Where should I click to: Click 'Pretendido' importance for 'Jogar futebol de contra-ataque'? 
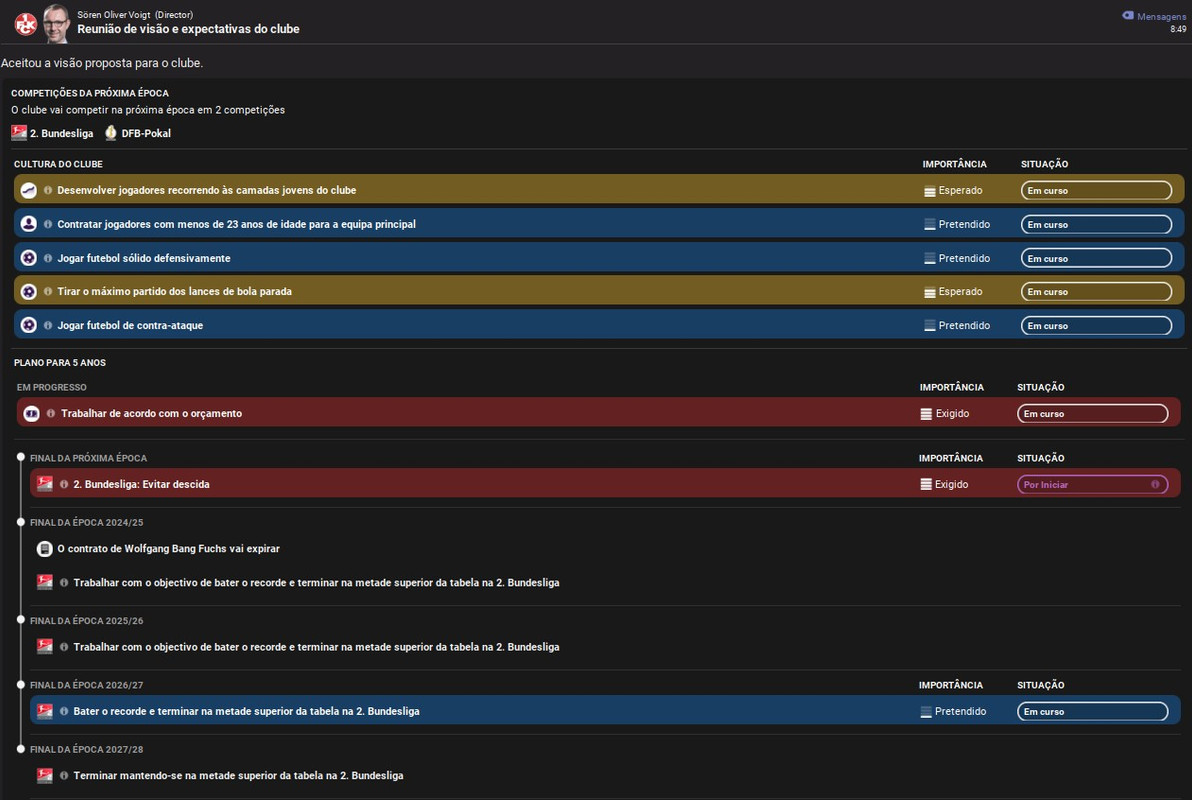click(957, 325)
